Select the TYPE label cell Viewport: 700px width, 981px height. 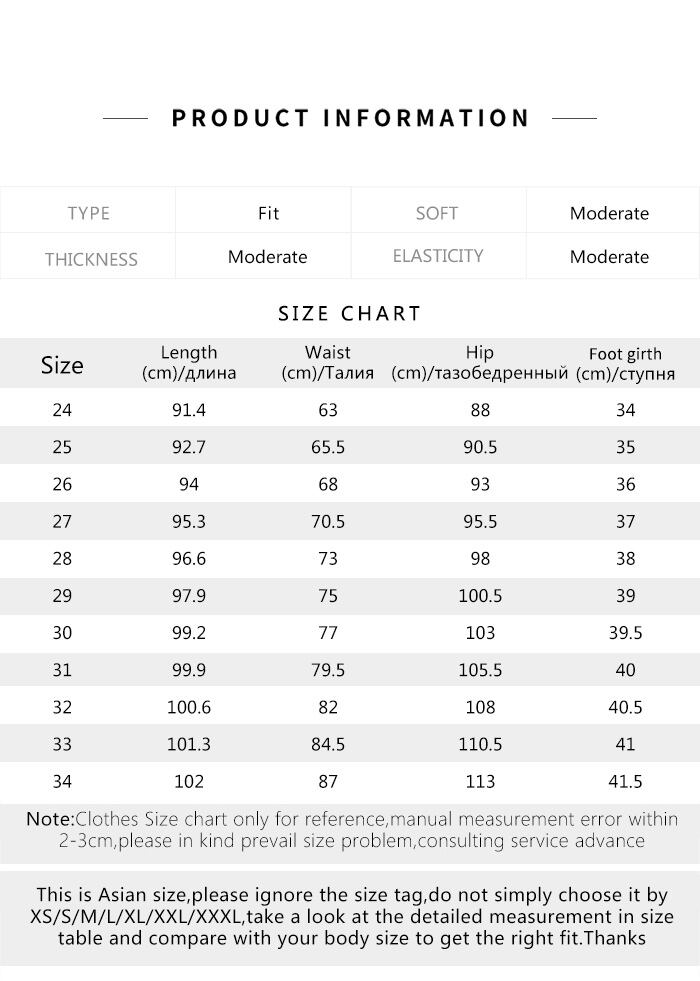89,213
